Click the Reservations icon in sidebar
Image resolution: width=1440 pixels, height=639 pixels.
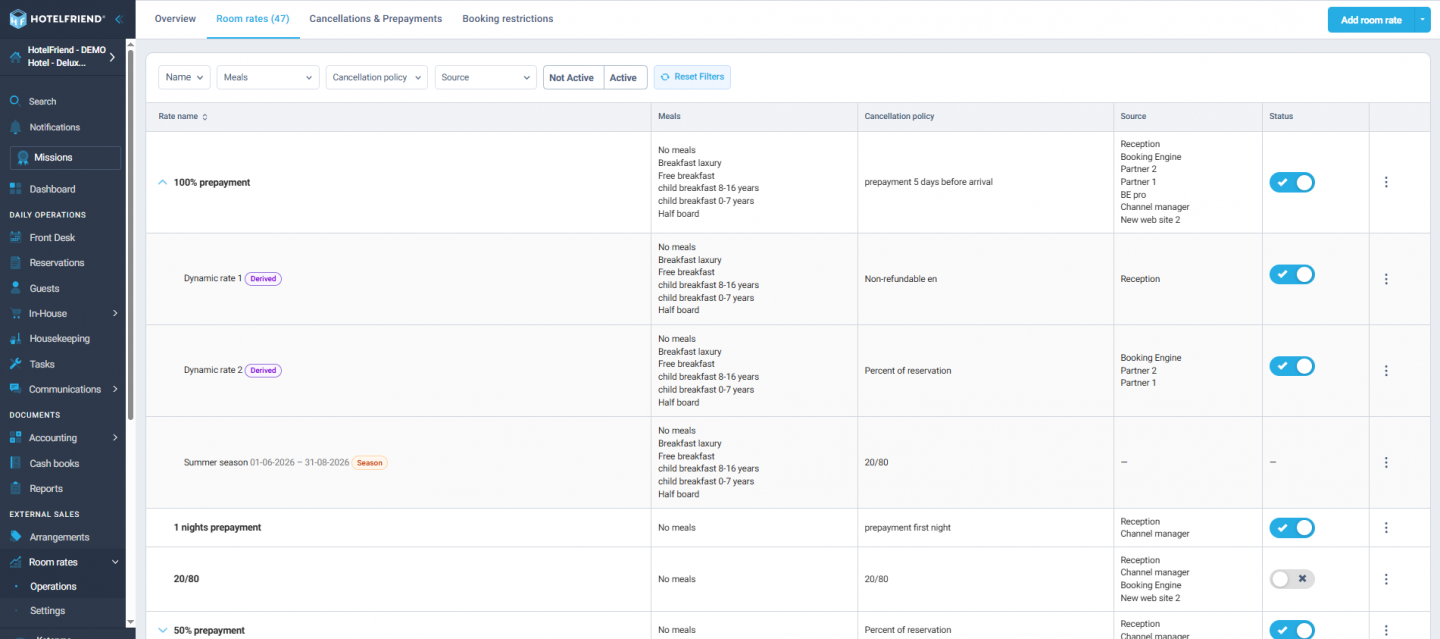click(x=15, y=263)
